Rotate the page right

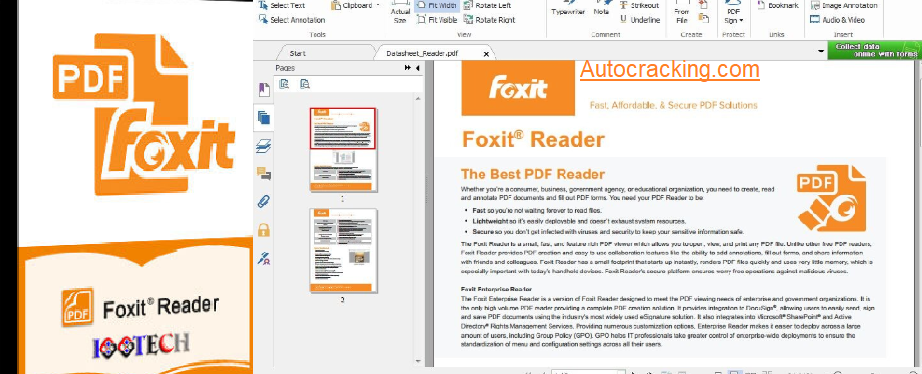490,20
